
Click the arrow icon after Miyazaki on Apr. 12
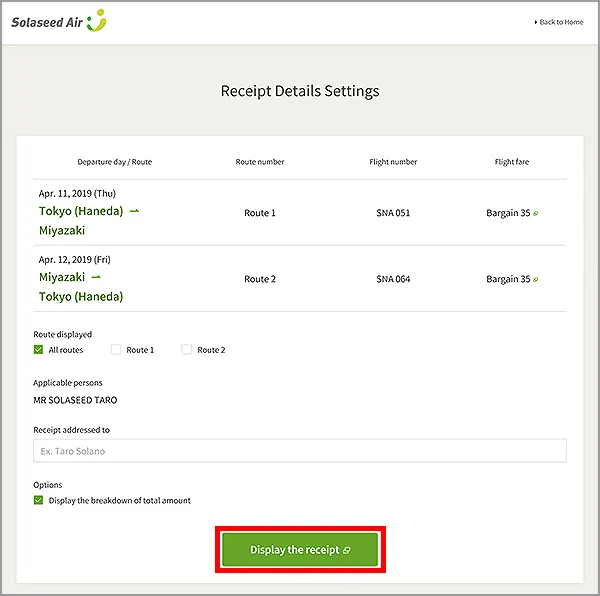(96, 277)
